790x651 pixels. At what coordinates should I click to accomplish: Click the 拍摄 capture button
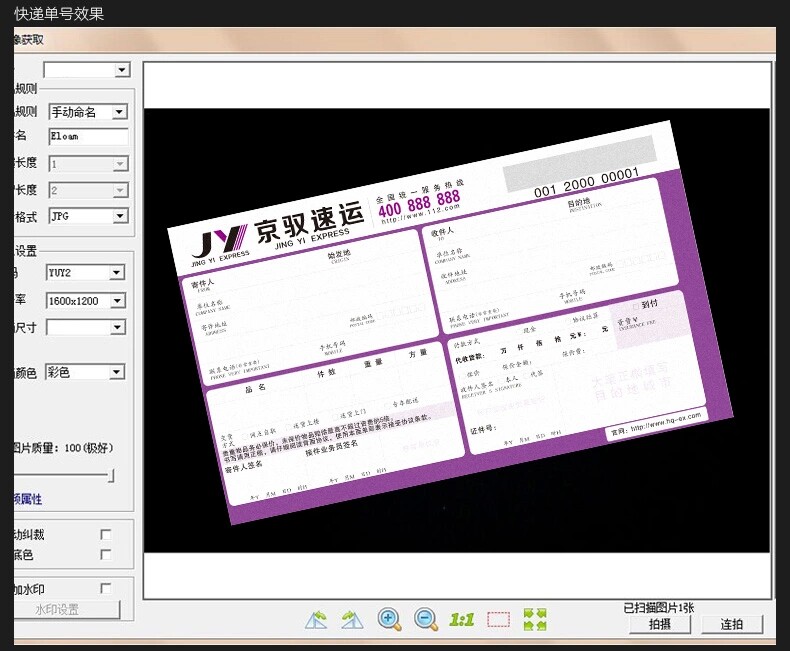660,624
